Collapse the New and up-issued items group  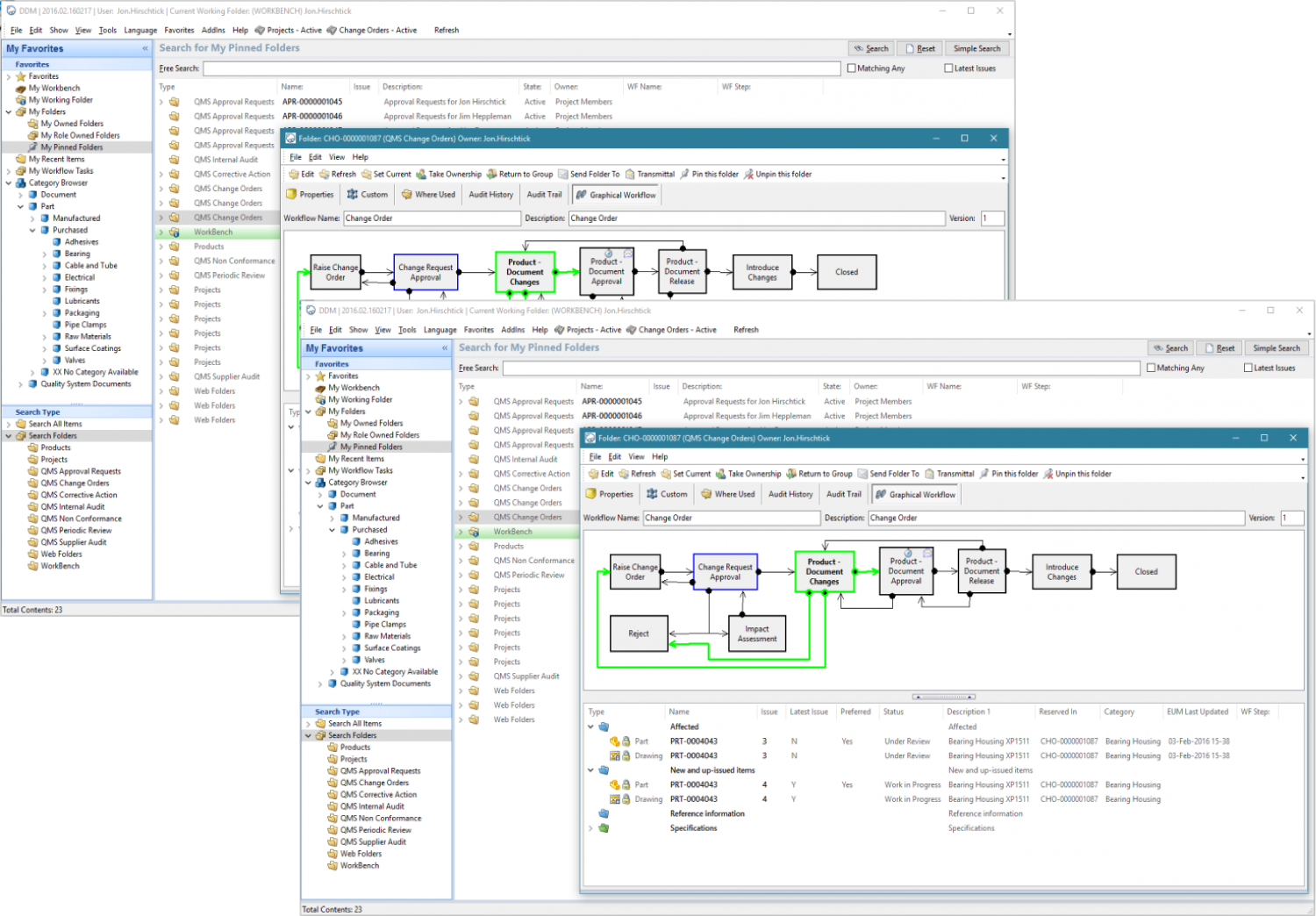tap(591, 770)
